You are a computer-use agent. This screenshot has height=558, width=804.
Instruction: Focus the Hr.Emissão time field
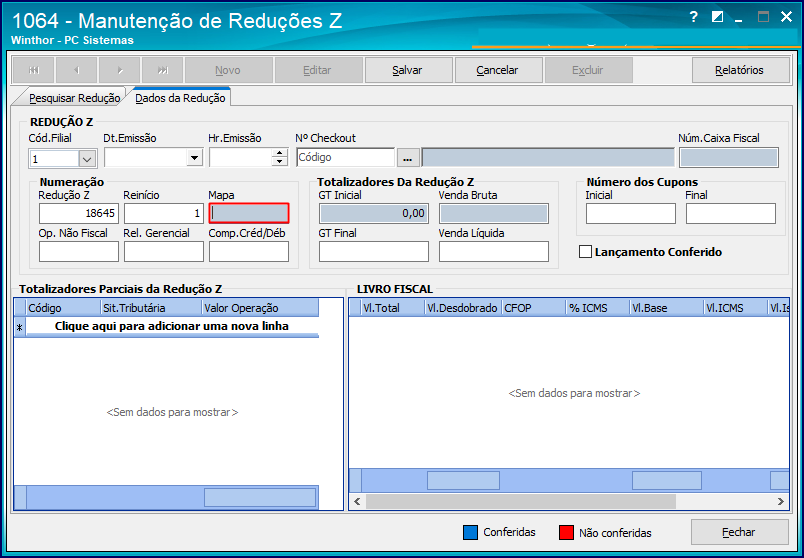pos(240,157)
